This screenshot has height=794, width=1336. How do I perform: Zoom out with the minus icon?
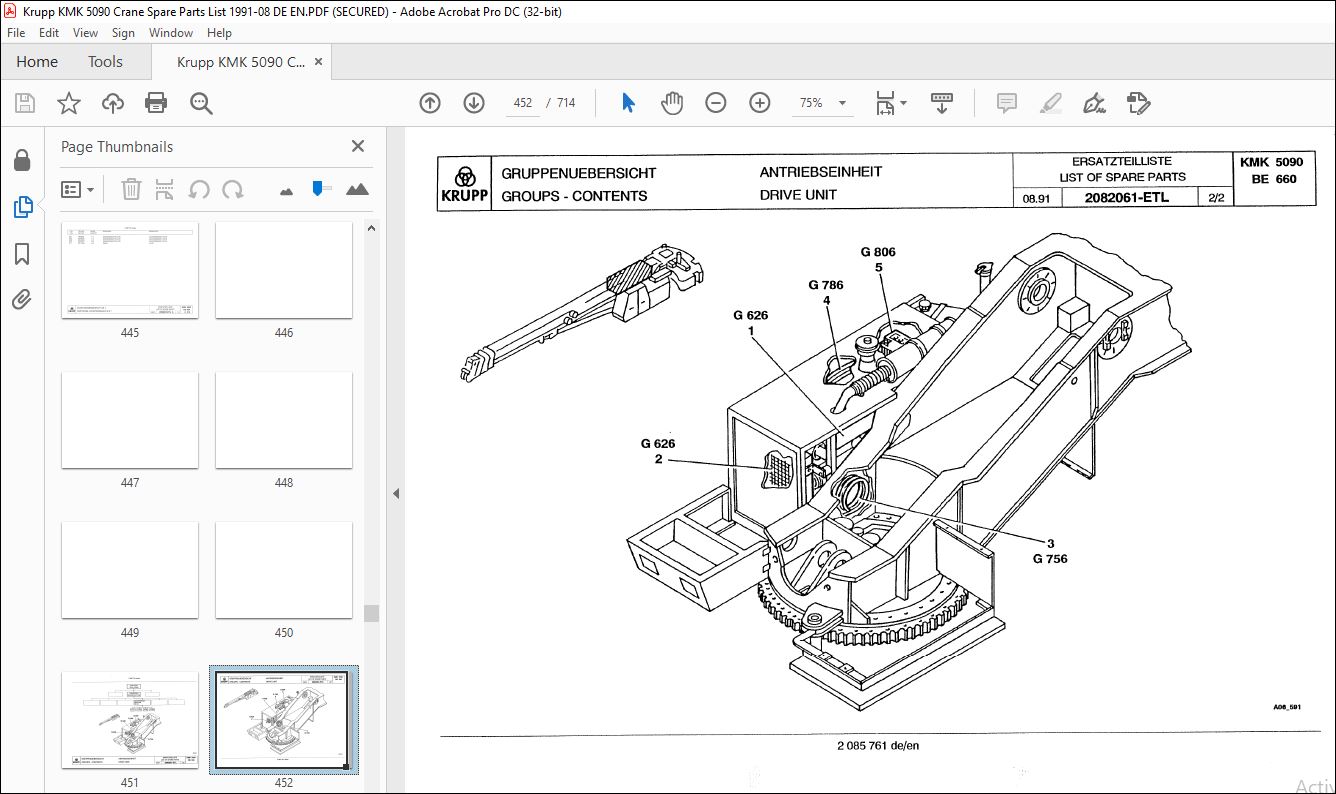pyautogui.click(x=716, y=102)
